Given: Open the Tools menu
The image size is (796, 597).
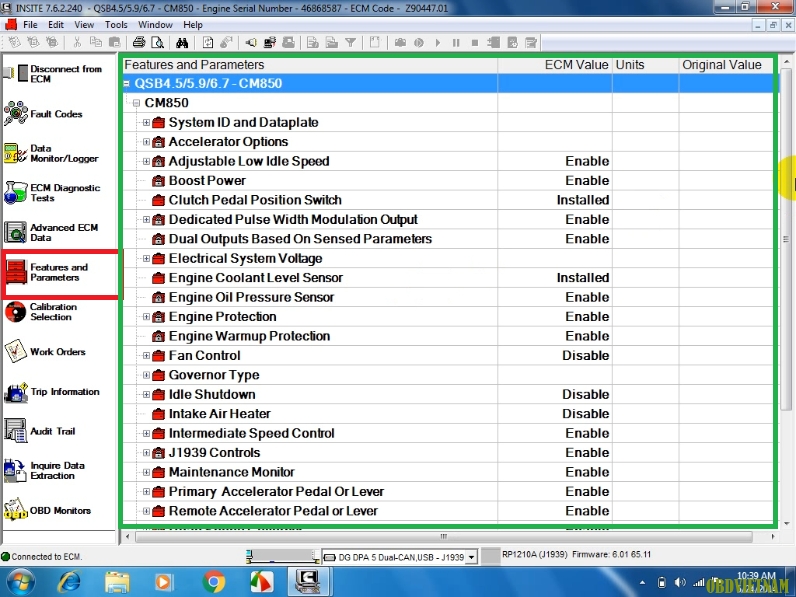Looking at the screenshot, I should click(116, 24).
